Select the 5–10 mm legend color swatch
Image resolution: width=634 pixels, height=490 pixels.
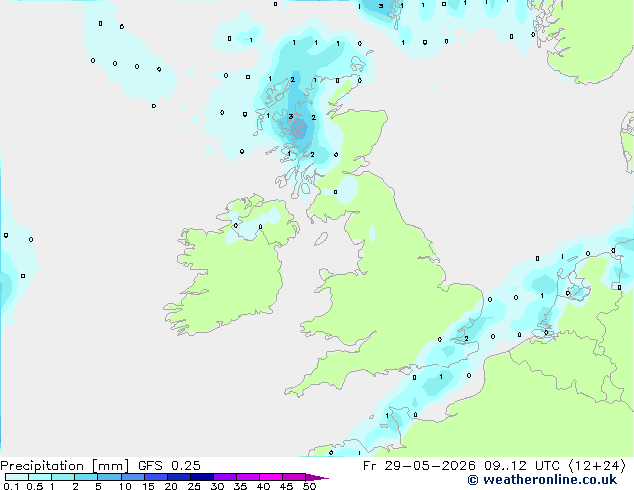[109, 477]
